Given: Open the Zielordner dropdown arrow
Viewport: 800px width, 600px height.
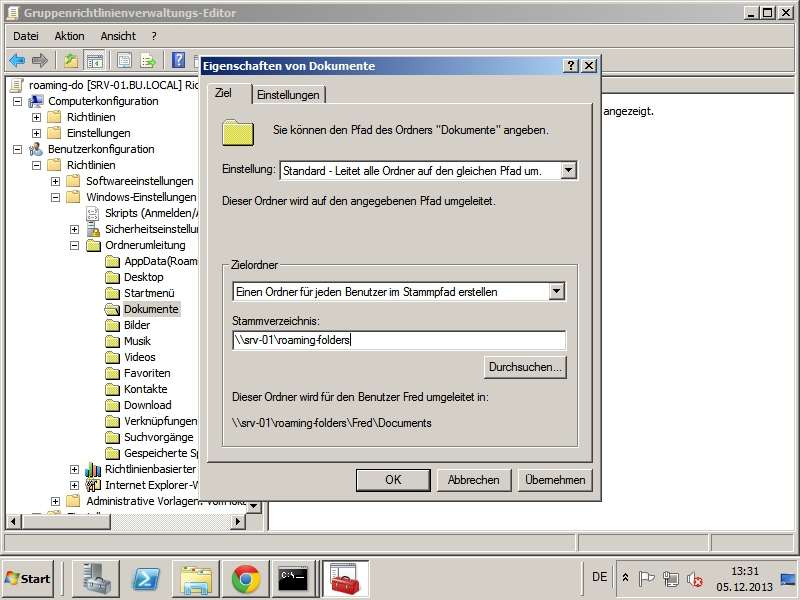Looking at the screenshot, I should coord(557,291).
